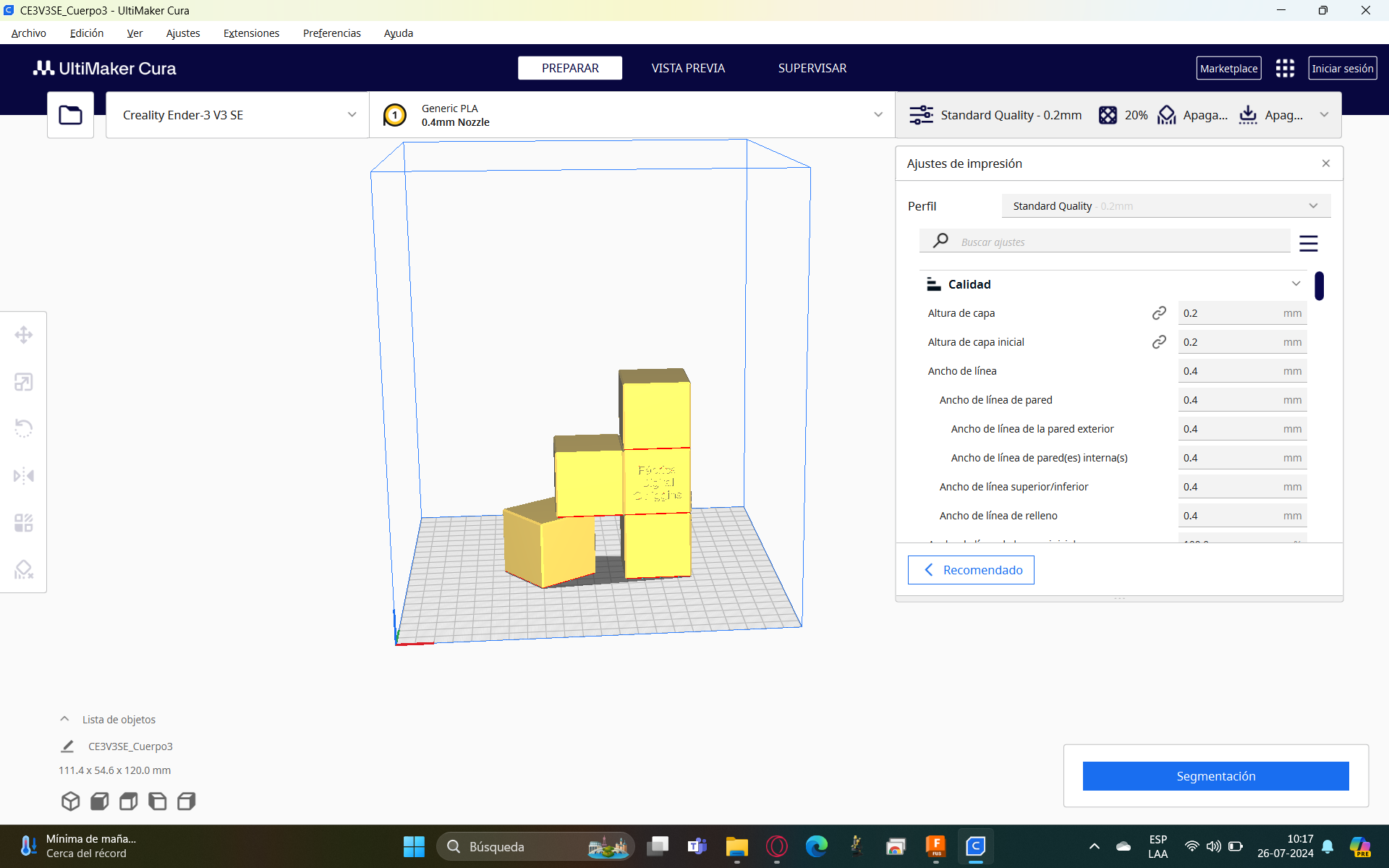Select the Rotate tool

click(x=24, y=428)
